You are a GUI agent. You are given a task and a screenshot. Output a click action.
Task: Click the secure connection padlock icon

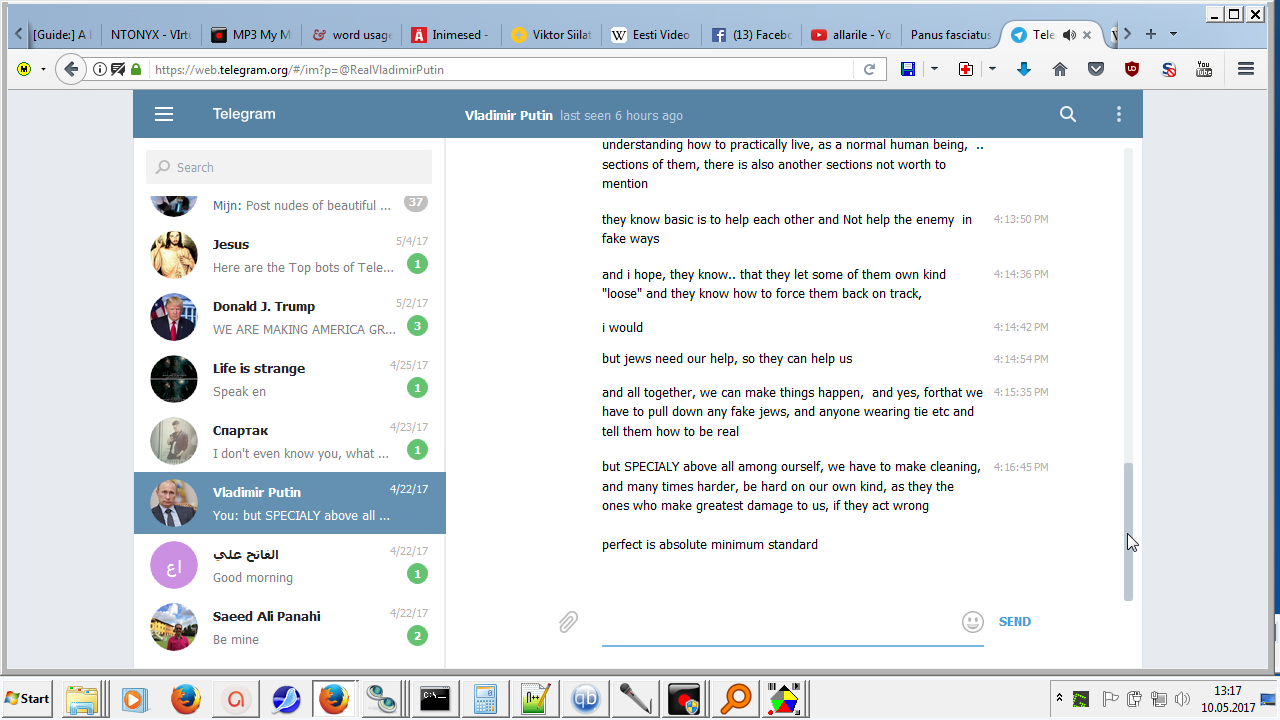[136, 70]
